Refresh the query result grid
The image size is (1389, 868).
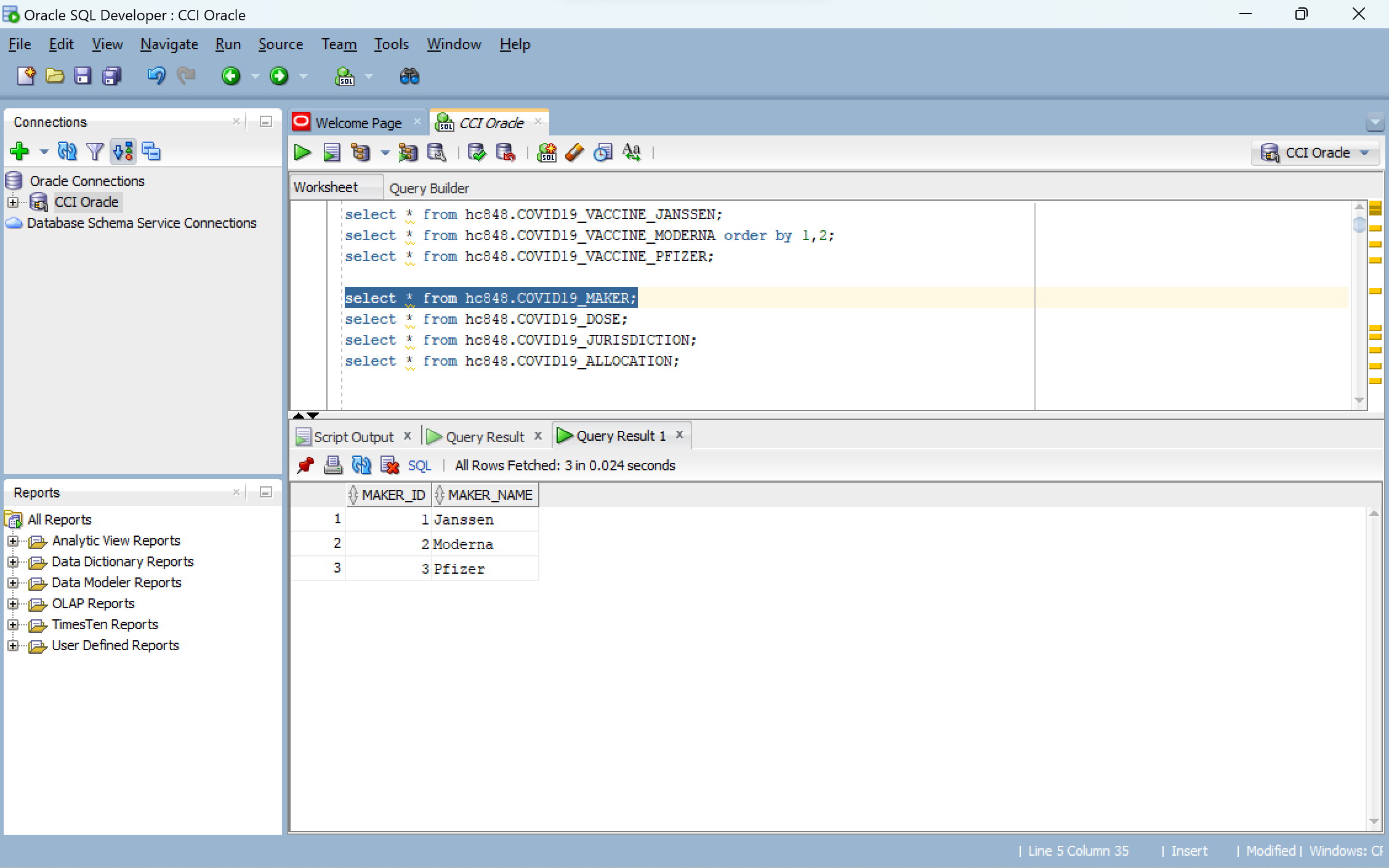[x=361, y=465]
